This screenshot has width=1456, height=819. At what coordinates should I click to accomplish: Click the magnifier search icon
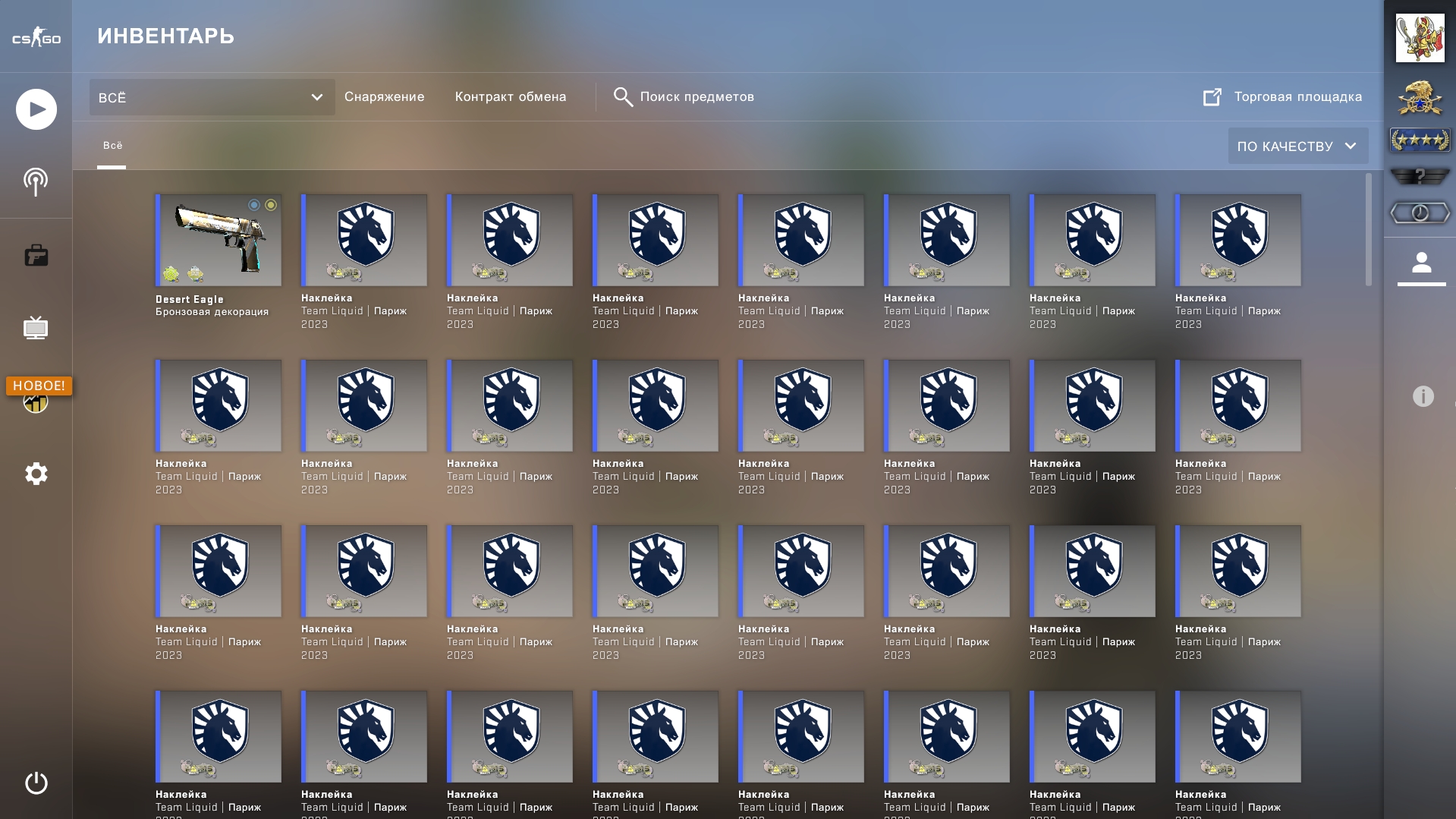click(x=623, y=97)
